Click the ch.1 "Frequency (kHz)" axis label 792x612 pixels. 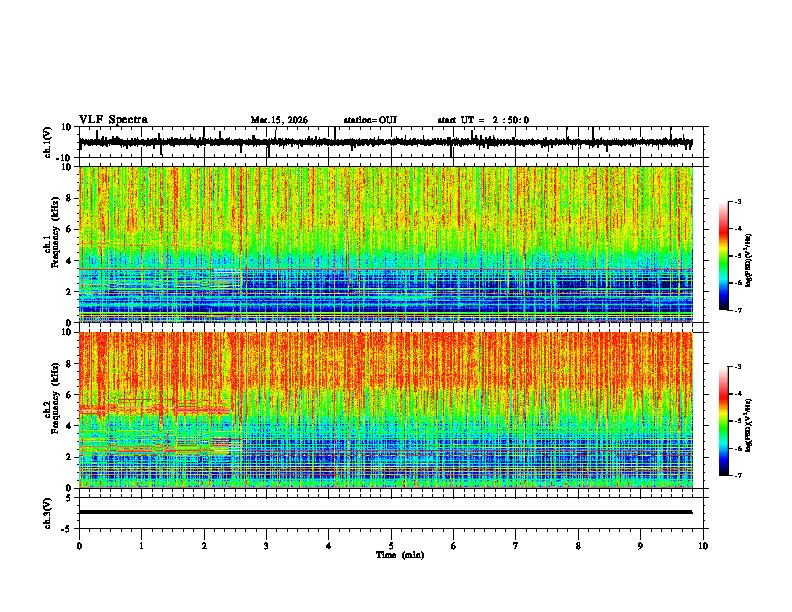click(x=55, y=232)
